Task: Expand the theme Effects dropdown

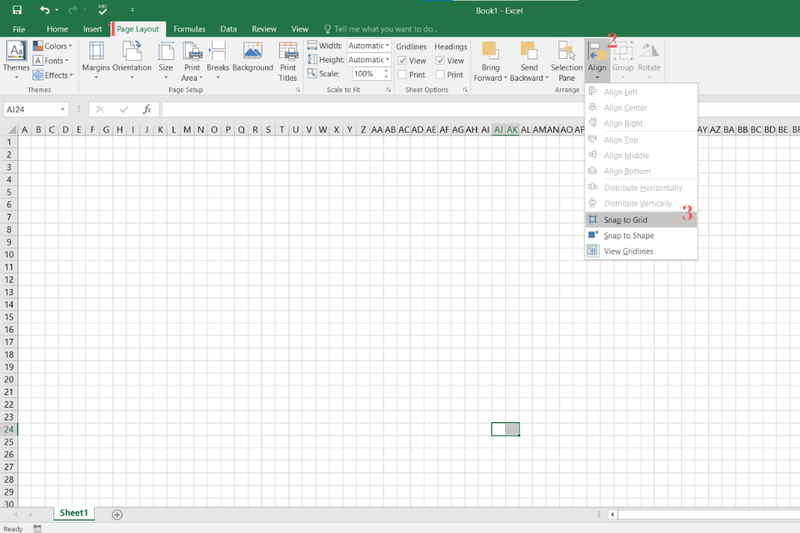Action: [x=53, y=75]
